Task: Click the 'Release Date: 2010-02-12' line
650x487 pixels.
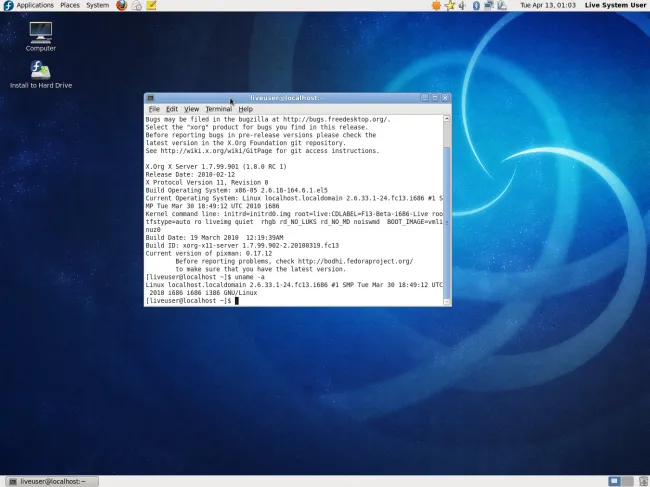Action: pos(190,174)
